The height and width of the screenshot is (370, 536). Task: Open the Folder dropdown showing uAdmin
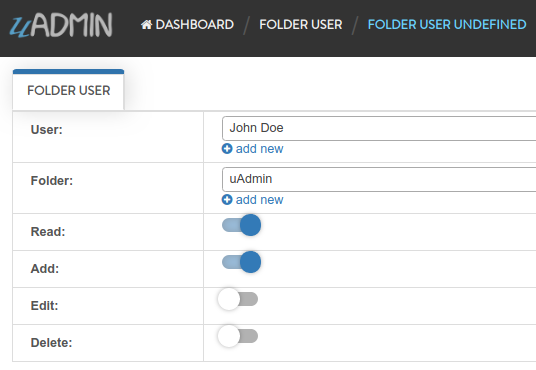coord(379,179)
